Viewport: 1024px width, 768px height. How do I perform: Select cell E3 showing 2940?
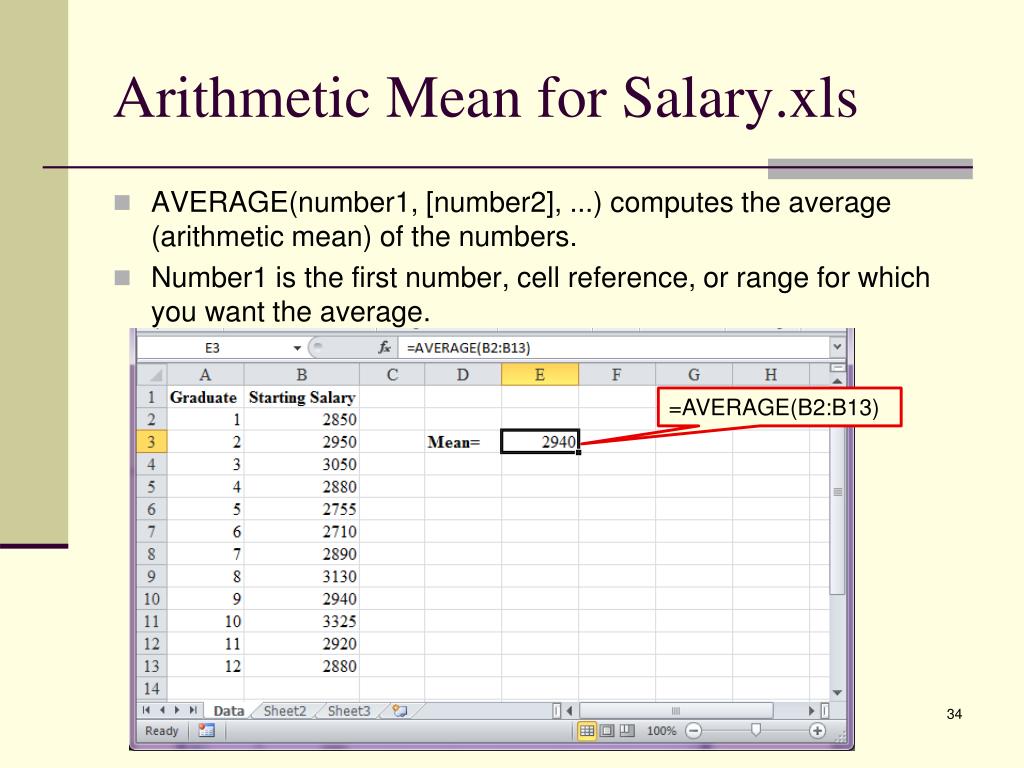pos(539,442)
